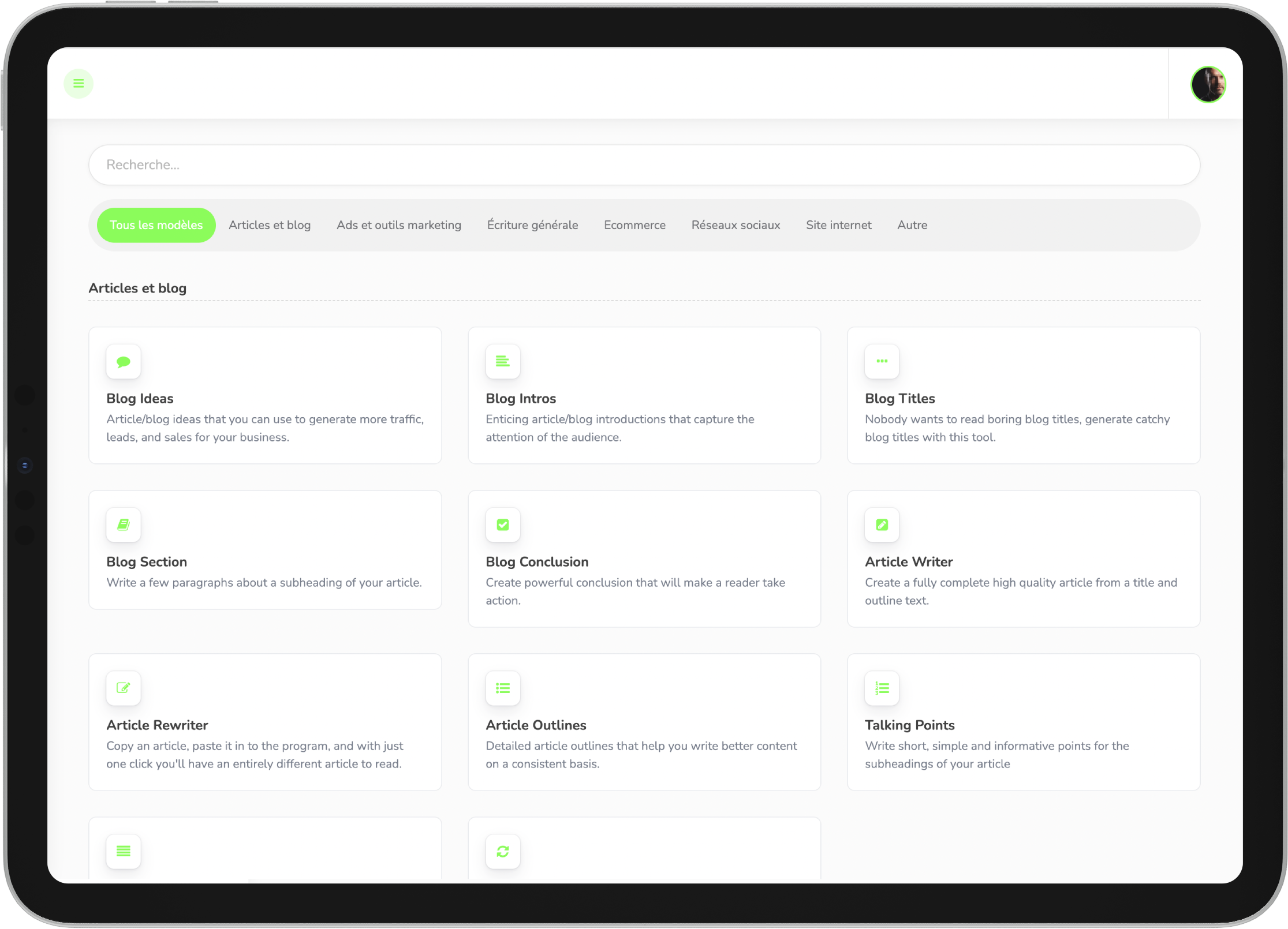1288x929 pixels.
Task: Click the Blog Section book icon
Action: click(x=124, y=525)
